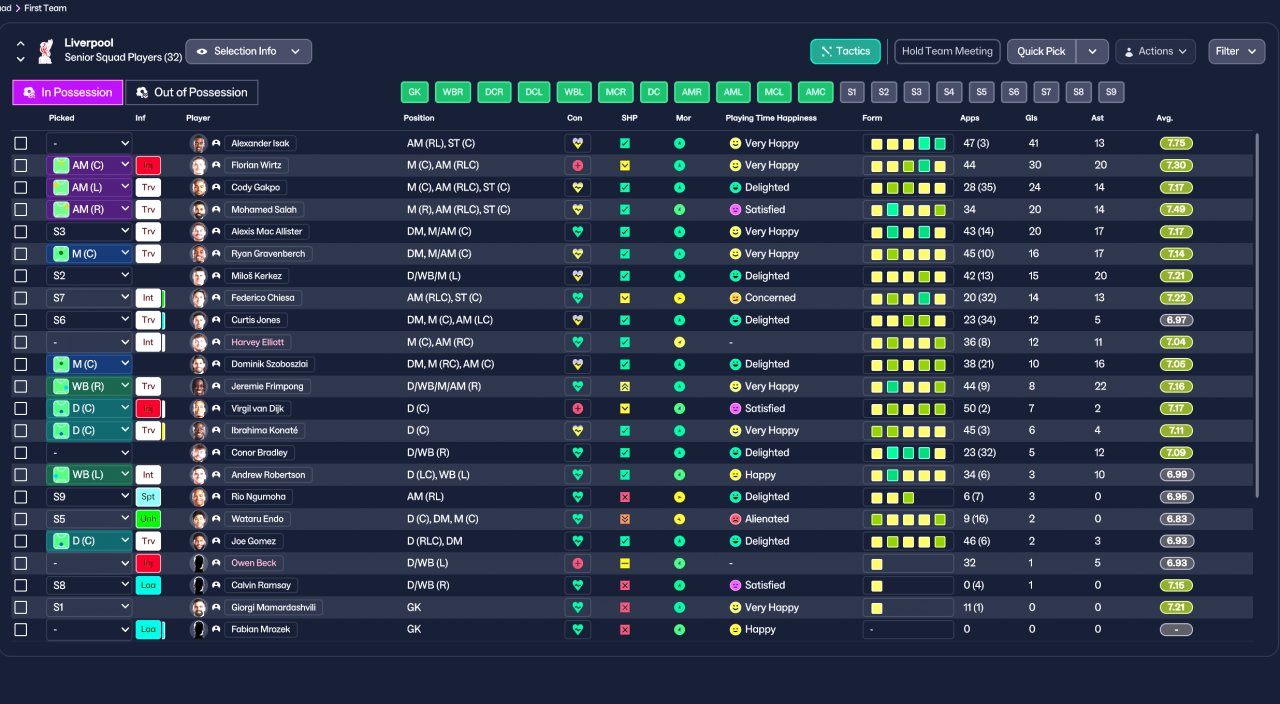The height and width of the screenshot is (704, 1280).
Task: Click the Liverpool club crest icon
Action: pyautogui.click(x=45, y=51)
